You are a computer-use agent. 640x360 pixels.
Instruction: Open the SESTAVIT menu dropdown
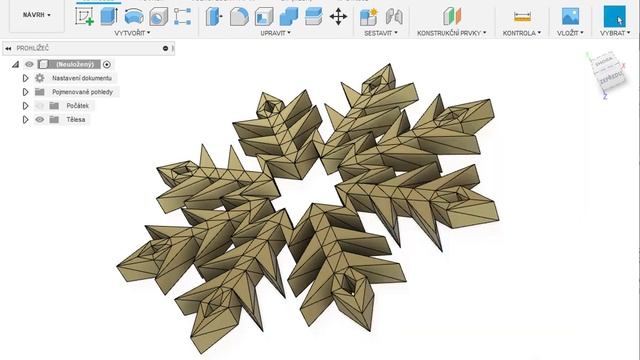click(381, 33)
